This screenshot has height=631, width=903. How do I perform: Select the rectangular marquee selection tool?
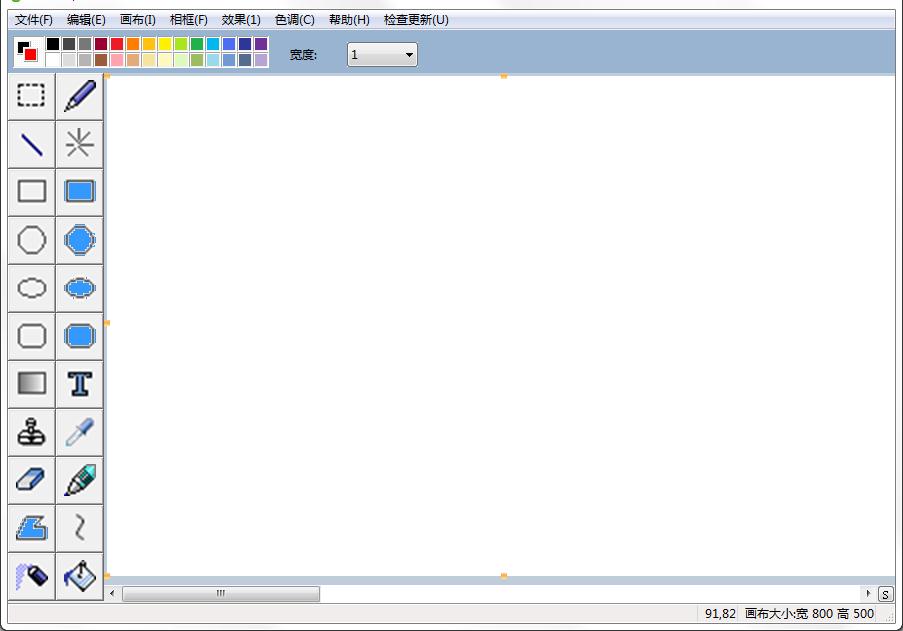pos(32,96)
